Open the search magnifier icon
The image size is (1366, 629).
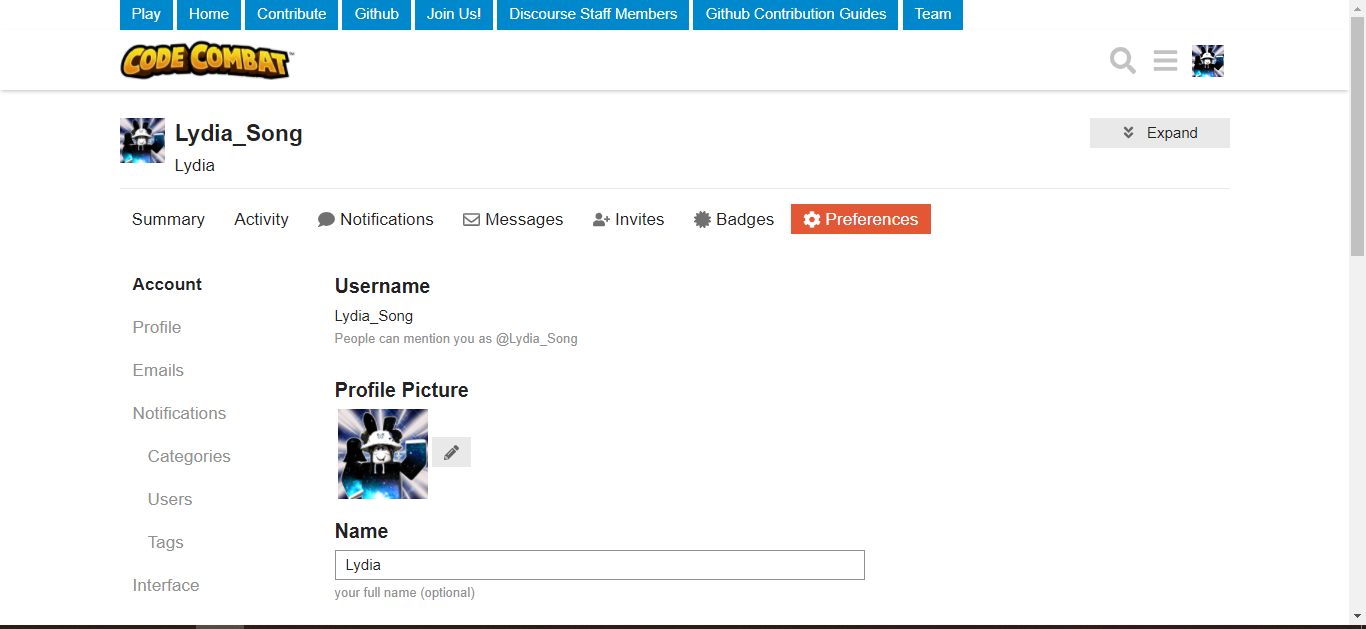click(x=1123, y=61)
